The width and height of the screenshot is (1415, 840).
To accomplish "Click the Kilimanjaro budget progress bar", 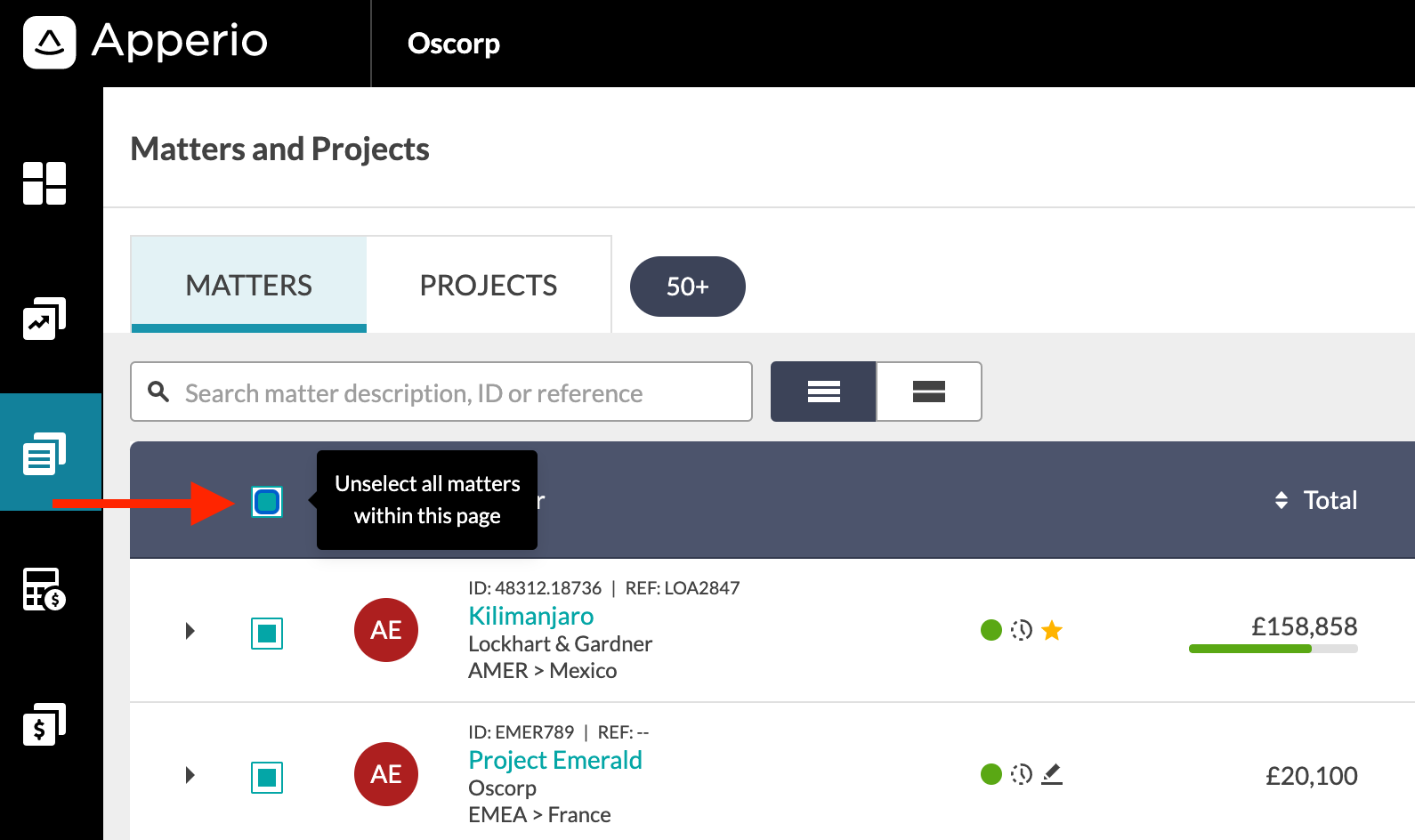I will click(x=1273, y=649).
